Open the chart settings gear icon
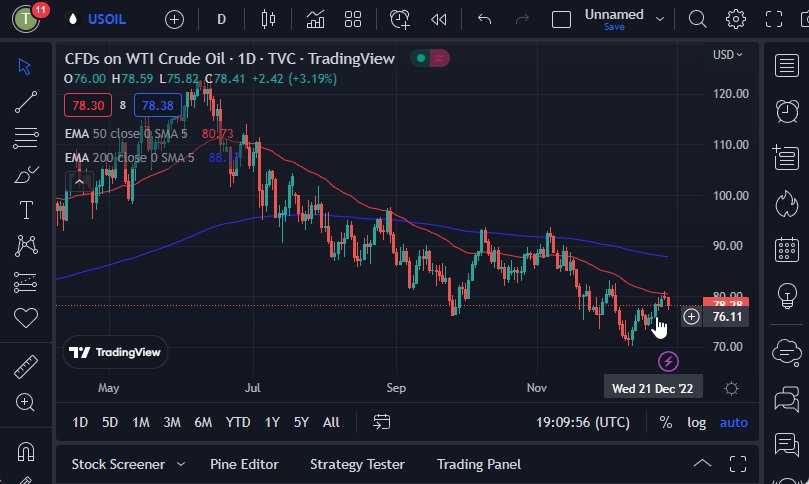The width and height of the screenshot is (809, 484). click(x=736, y=19)
